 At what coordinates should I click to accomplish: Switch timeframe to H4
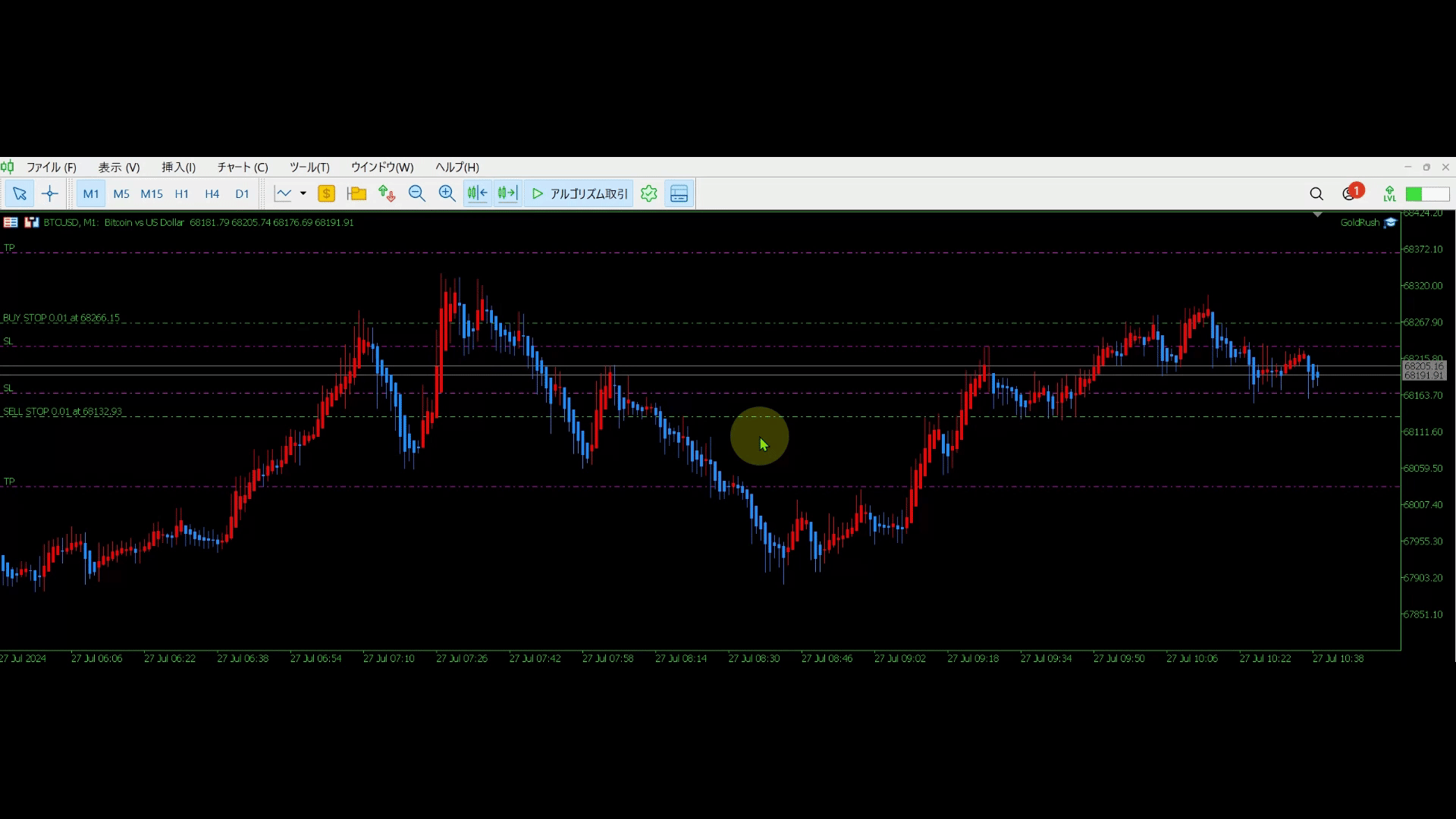(x=212, y=194)
